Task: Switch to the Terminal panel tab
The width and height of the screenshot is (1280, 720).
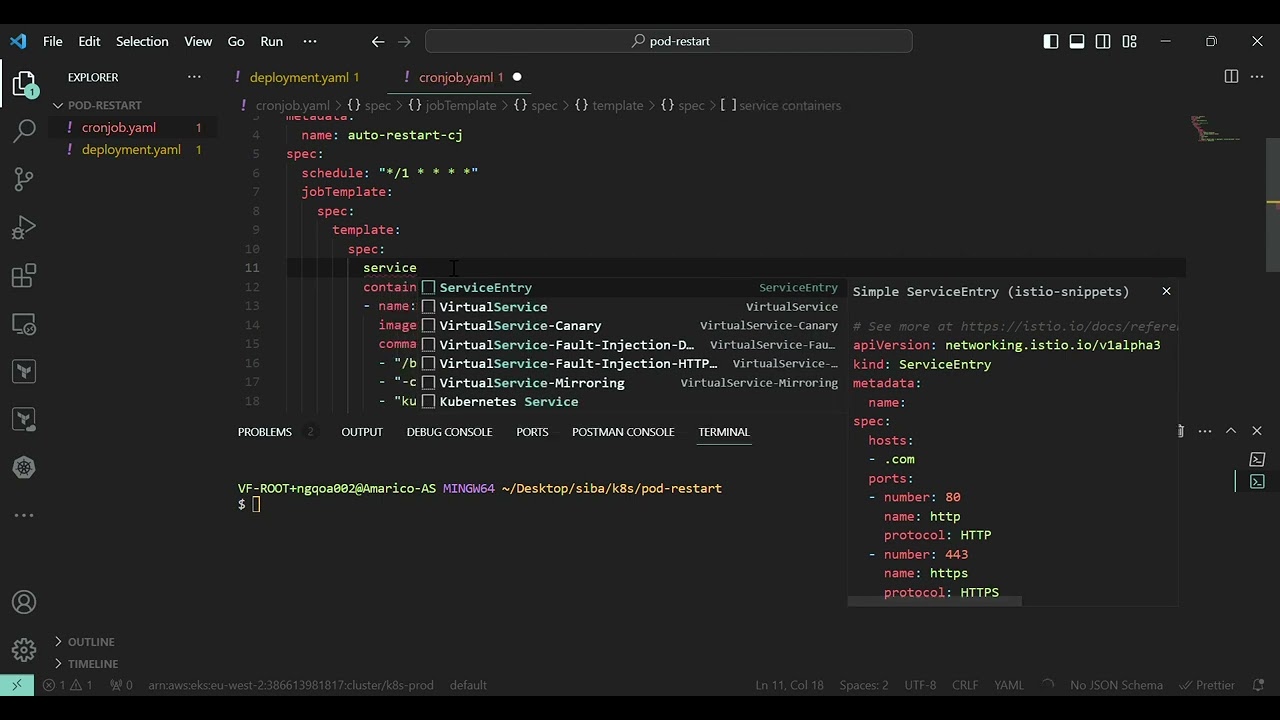Action: tap(724, 432)
